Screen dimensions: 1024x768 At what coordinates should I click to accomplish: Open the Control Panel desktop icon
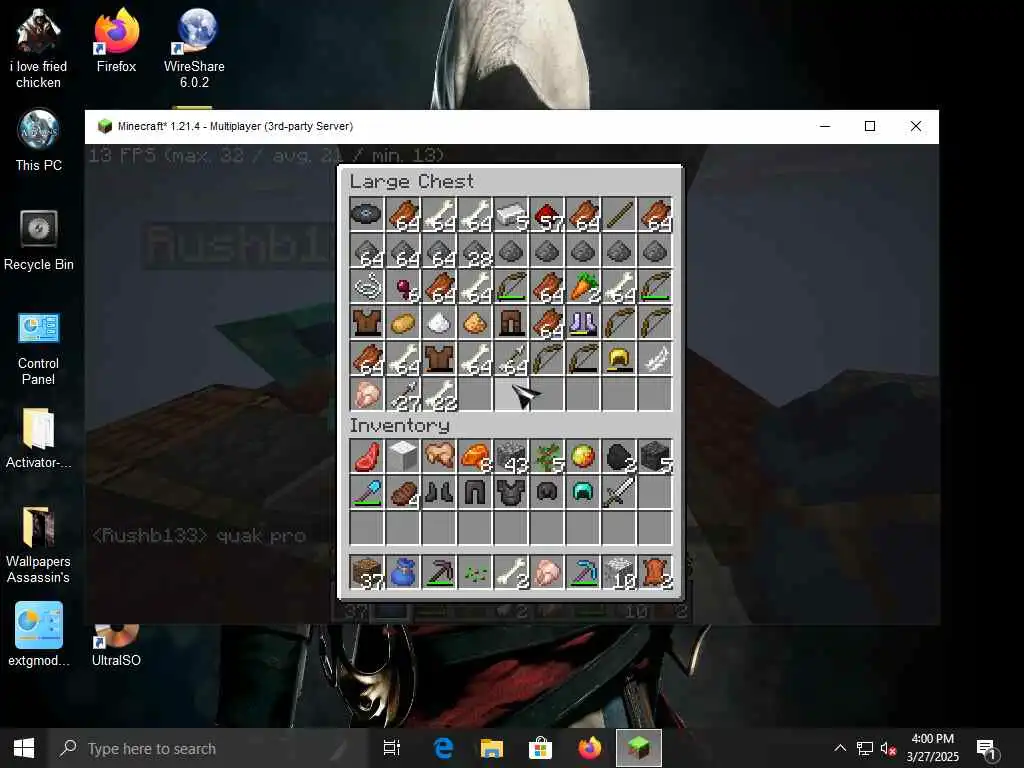coord(39,348)
